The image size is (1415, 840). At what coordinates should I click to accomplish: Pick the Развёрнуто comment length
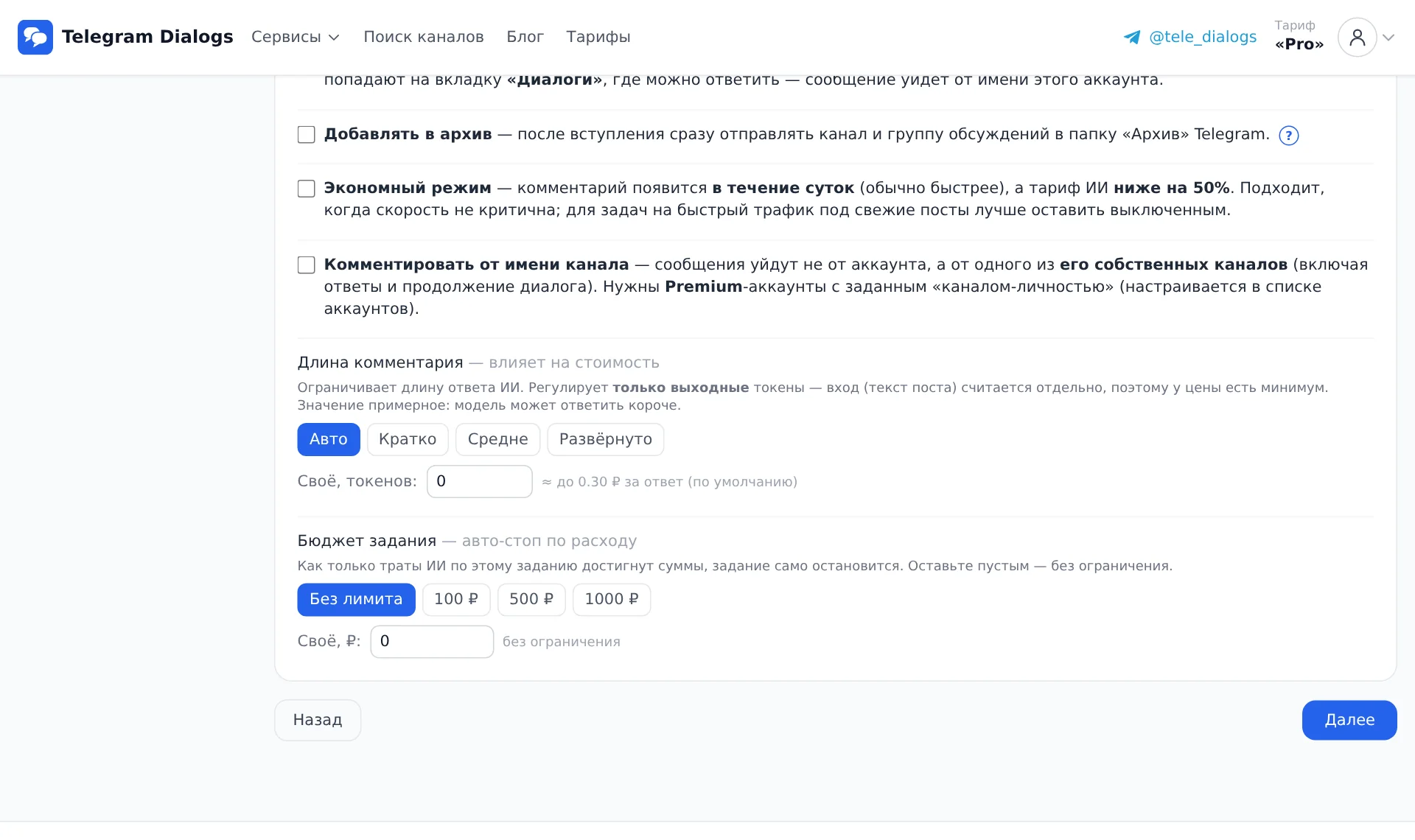tap(606, 439)
